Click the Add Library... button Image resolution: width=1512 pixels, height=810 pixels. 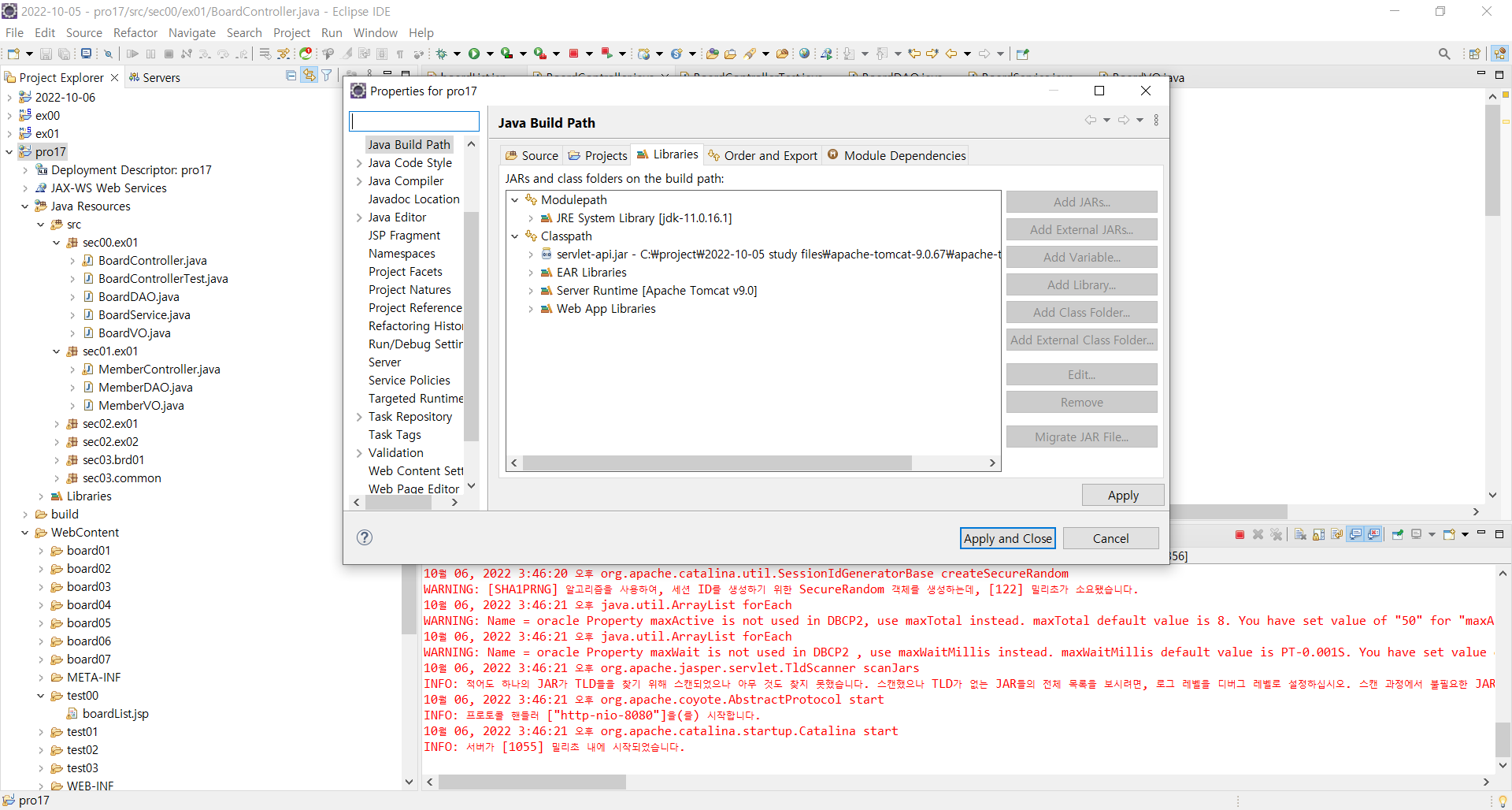1081,284
